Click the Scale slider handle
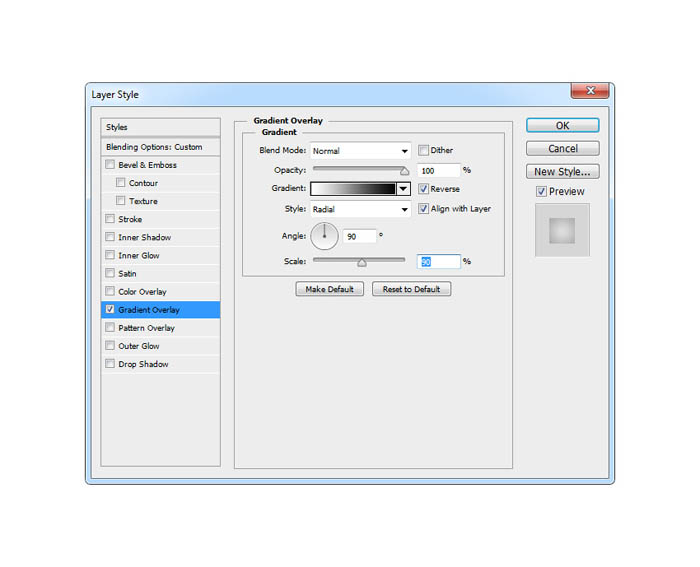 pos(362,263)
